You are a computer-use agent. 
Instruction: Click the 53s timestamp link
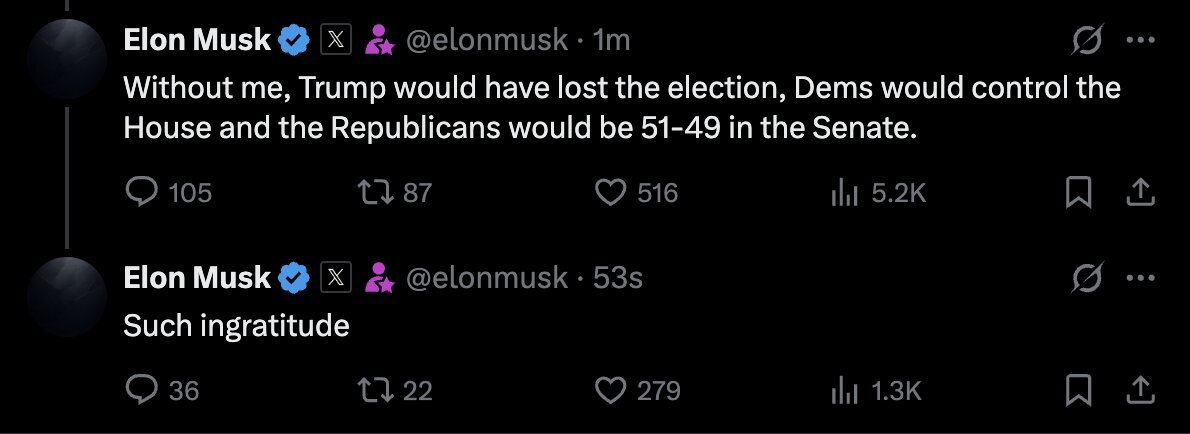coord(618,278)
